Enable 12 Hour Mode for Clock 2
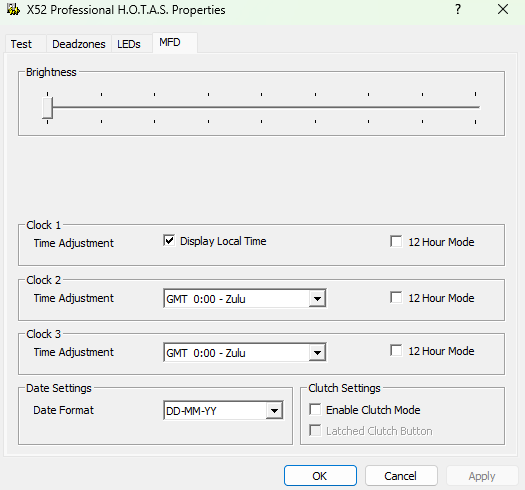Screen dimensions: 525x490 [x=396, y=297]
